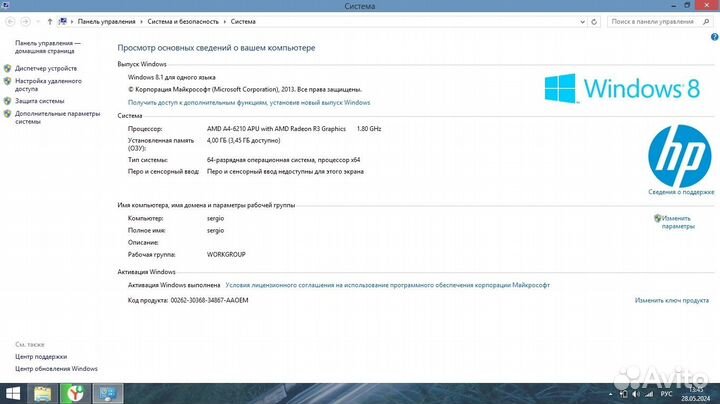Screen dimensions: 720x404
Task: Open File Explorer from the taskbar
Action: tap(44, 393)
